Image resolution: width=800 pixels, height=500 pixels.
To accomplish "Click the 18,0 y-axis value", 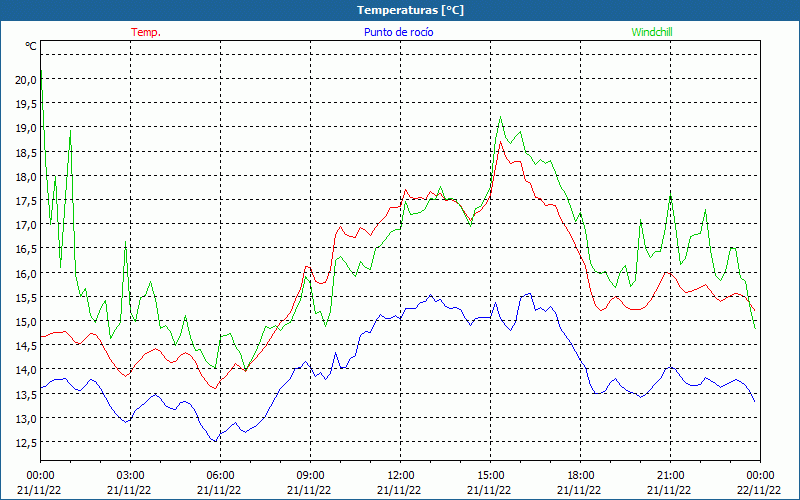I will coord(27,177).
